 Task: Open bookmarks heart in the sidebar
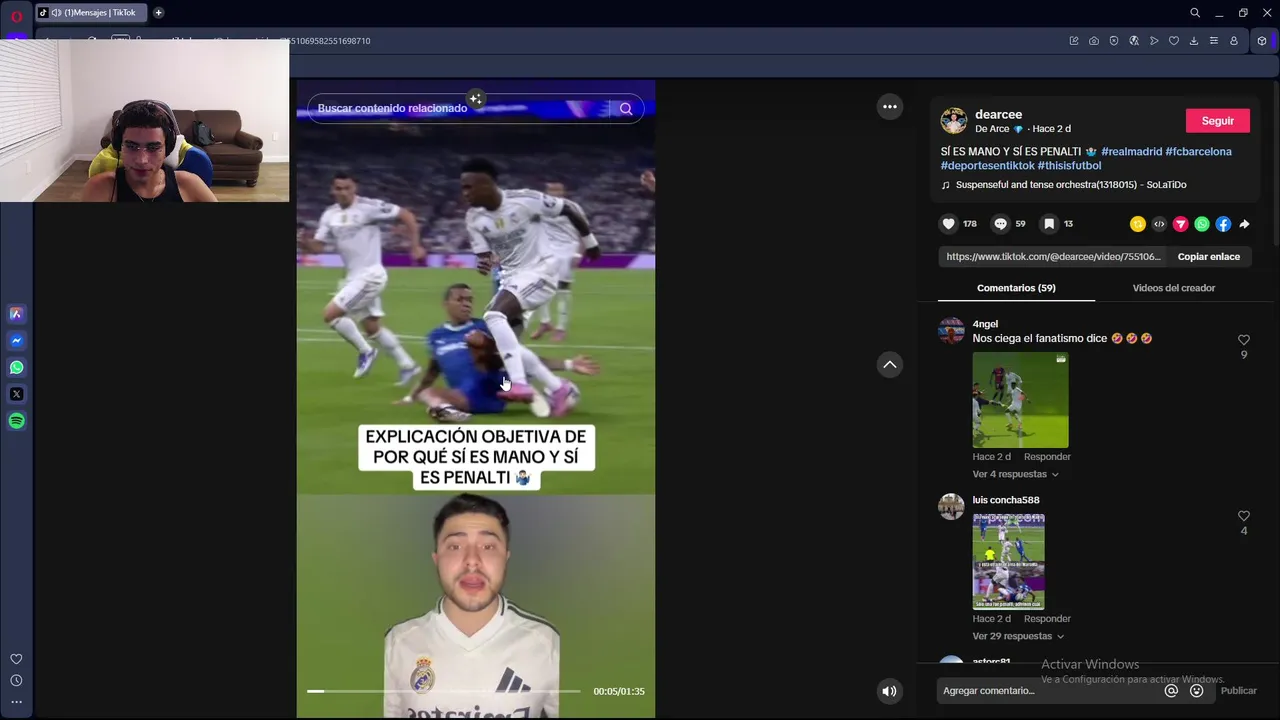coord(16,659)
